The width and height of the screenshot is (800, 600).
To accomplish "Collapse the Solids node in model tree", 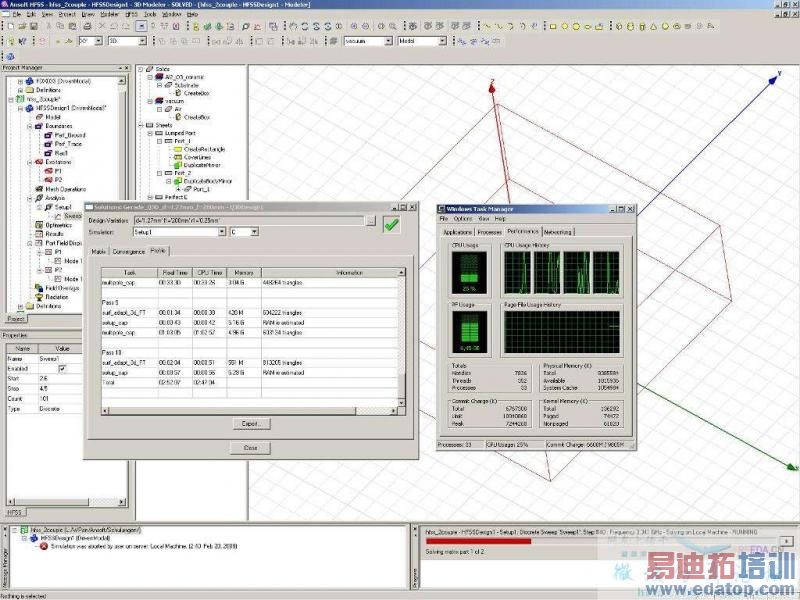I will [x=141, y=69].
